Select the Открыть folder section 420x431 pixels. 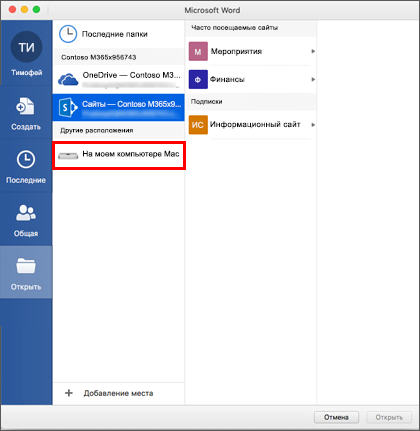tap(26, 272)
